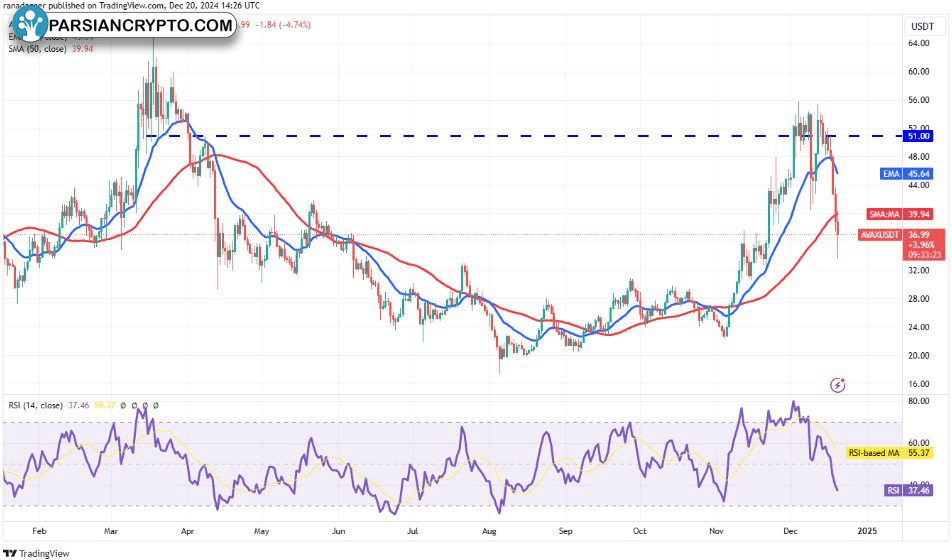Click the 80.00 value on the RSI scale
This screenshot has height=560, width=952.
tap(919, 401)
